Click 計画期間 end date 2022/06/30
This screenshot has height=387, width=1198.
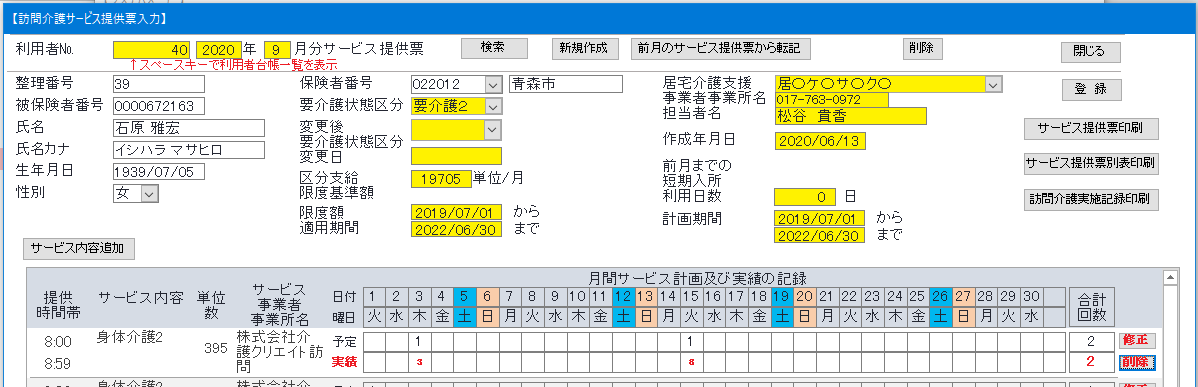[820, 235]
